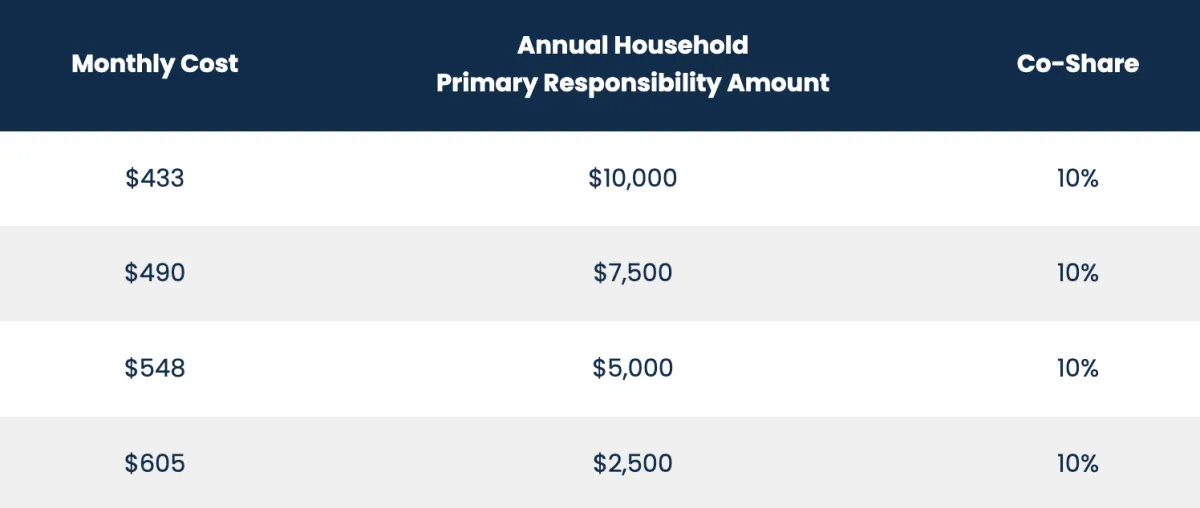Click the Monthly Cost column header

(x=155, y=64)
